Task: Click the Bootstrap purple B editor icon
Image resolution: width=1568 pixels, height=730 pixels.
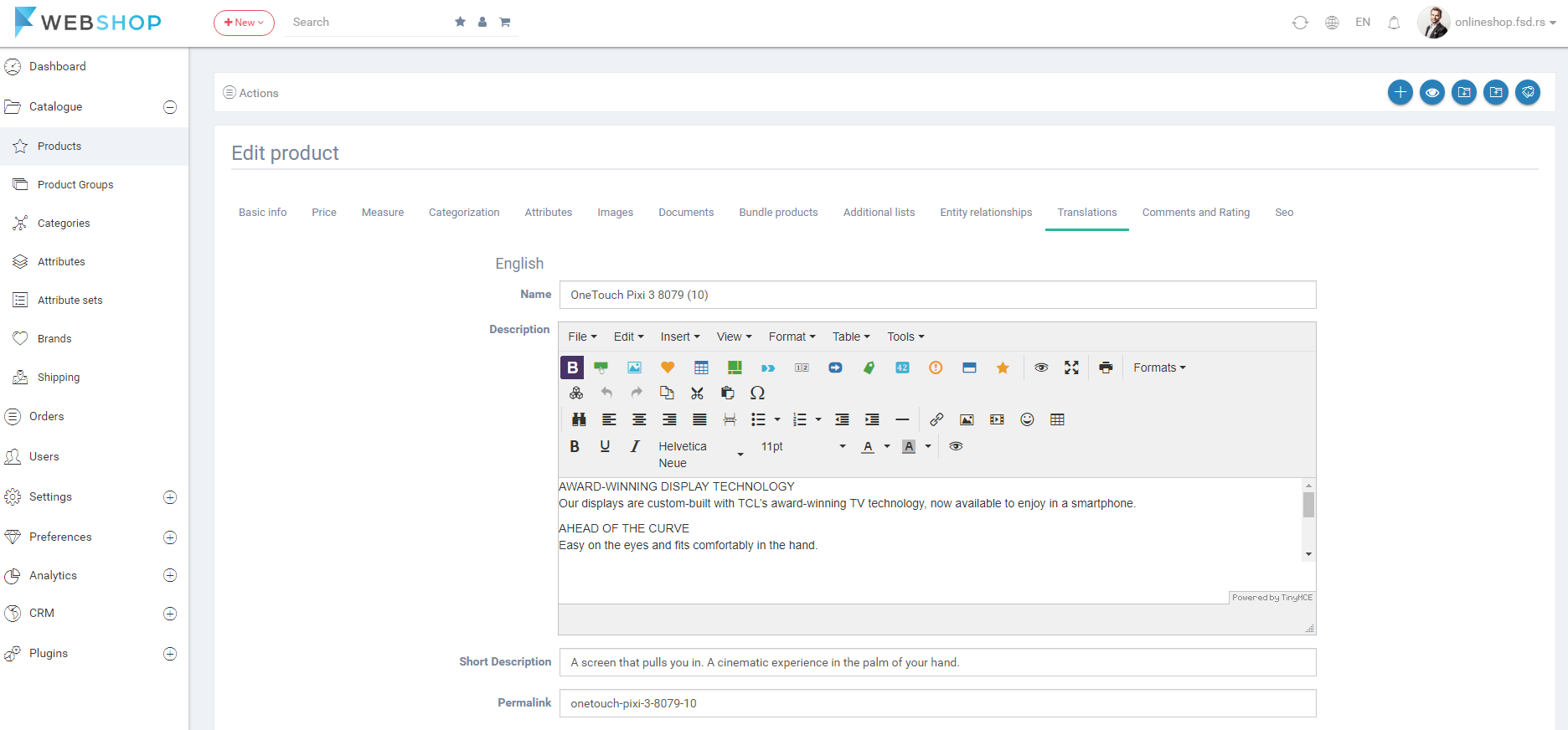Action: 572,368
